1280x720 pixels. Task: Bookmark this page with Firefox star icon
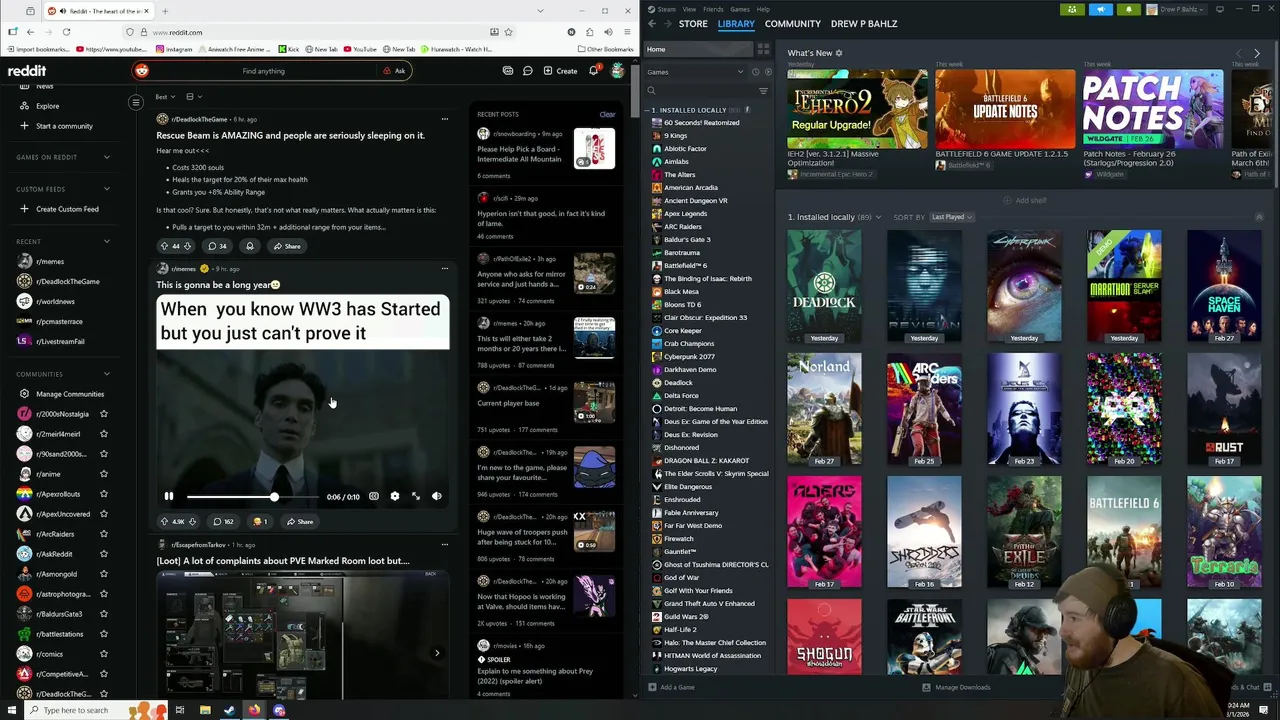coord(510,32)
